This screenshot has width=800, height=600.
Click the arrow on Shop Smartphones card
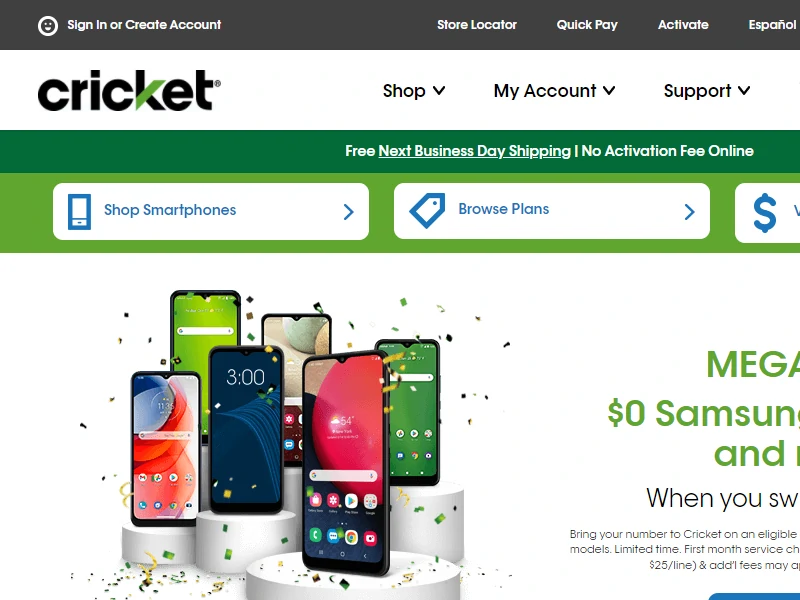click(x=348, y=211)
